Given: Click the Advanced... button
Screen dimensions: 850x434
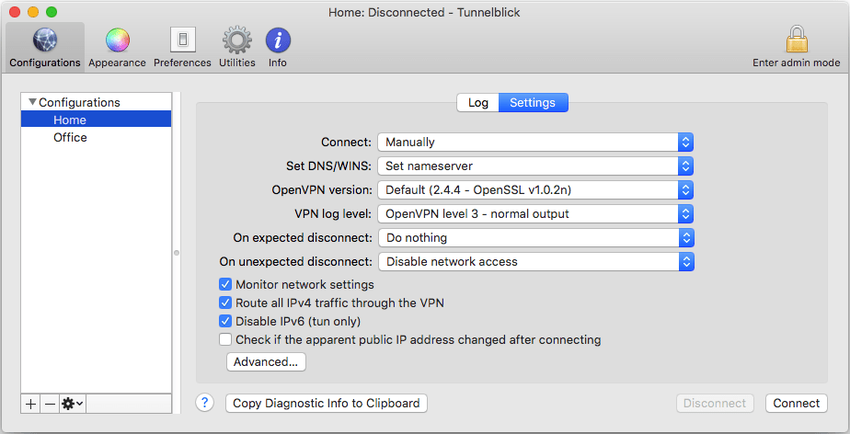Looking at the screenshot, I should [x=266, y=362].
